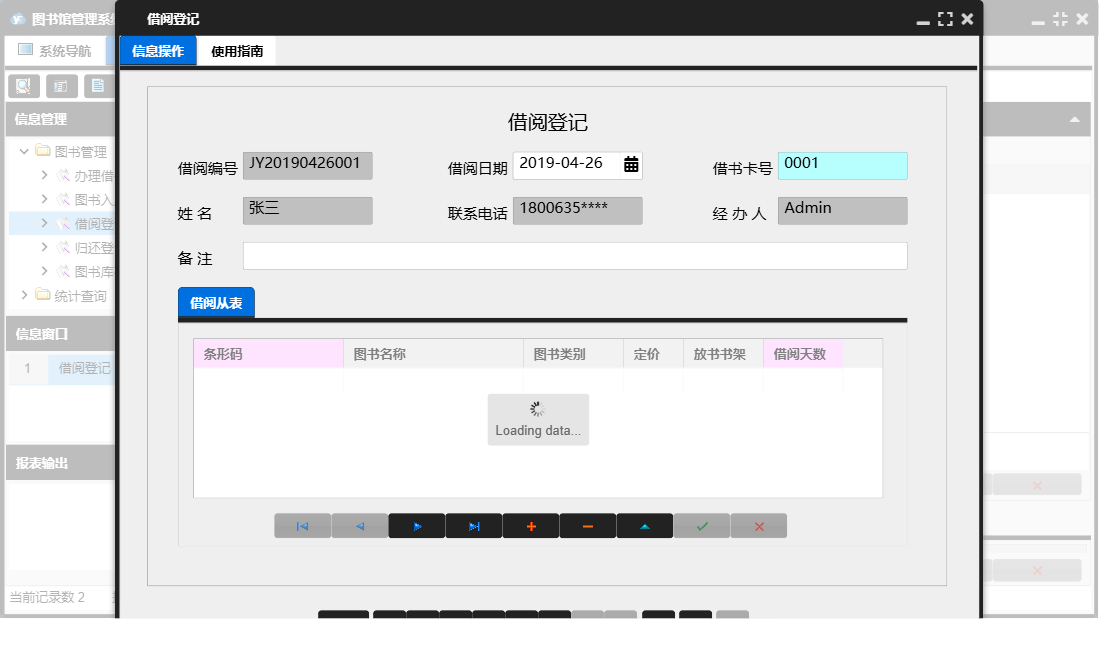
Task: Select the previous record arrow icon
Action: [359, 525]
